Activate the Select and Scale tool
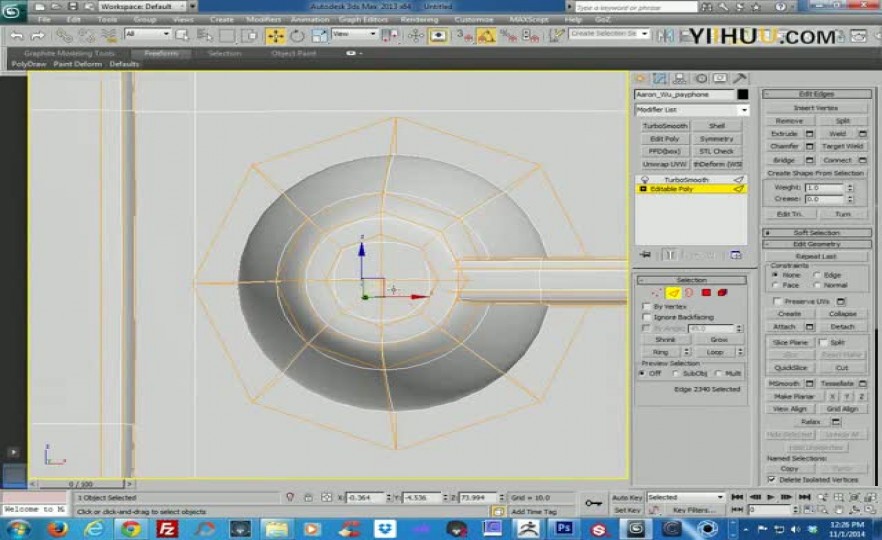The width and height of the screenshot is (882, 540). pyautogui.click(x=319, y=36)
